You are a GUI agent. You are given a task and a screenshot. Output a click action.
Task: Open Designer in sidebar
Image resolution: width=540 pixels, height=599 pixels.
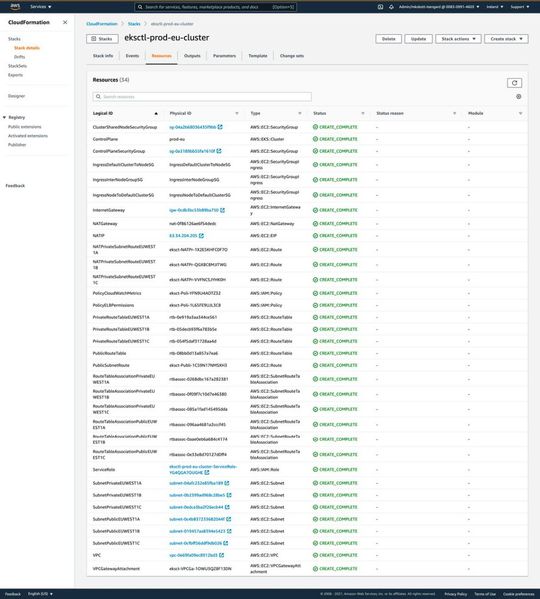16,96
